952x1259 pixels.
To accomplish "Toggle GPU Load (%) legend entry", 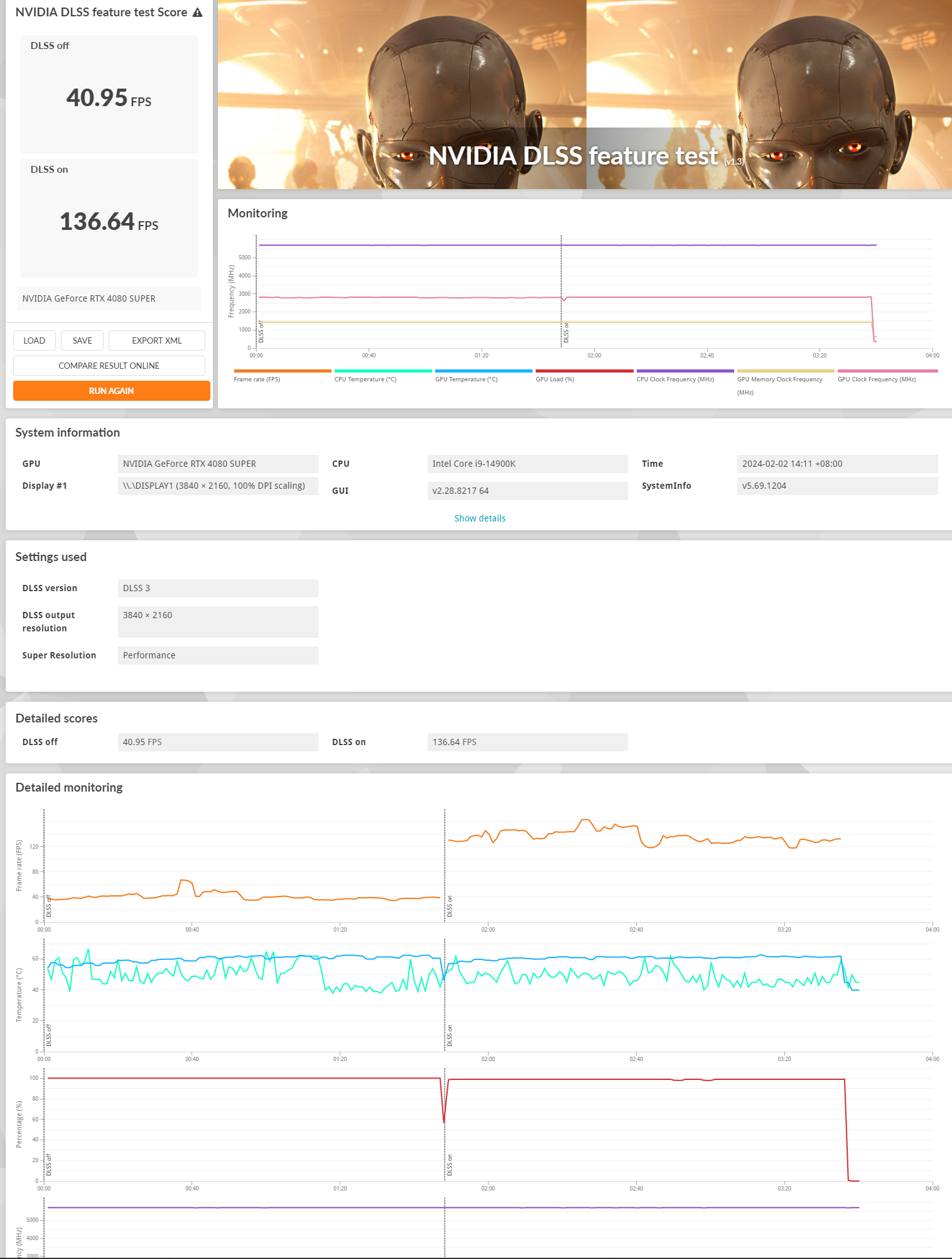I will pyautogui.click(x=584, y=376).
